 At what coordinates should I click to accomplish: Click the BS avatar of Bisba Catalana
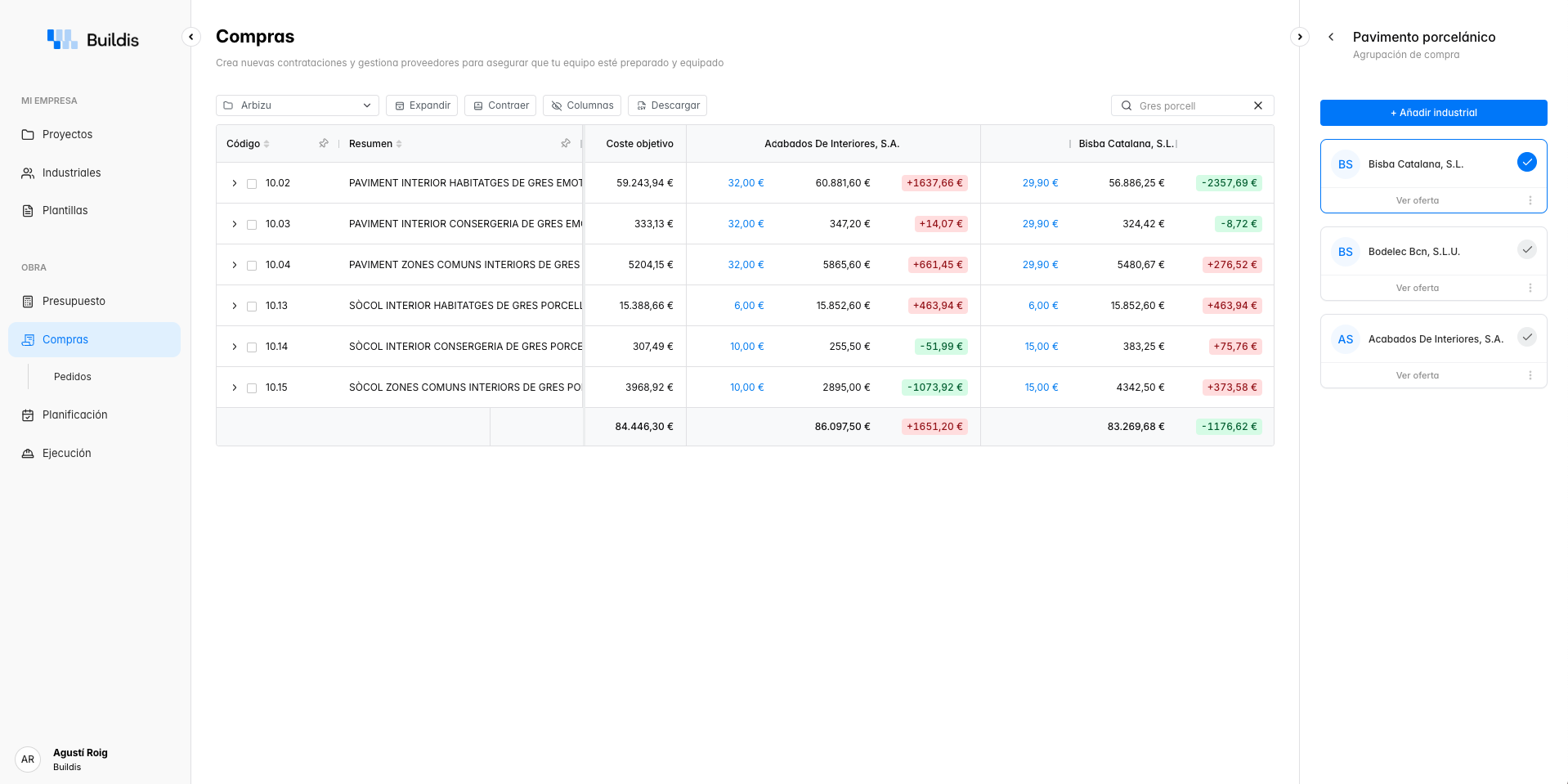click(x=1346, y=164)
